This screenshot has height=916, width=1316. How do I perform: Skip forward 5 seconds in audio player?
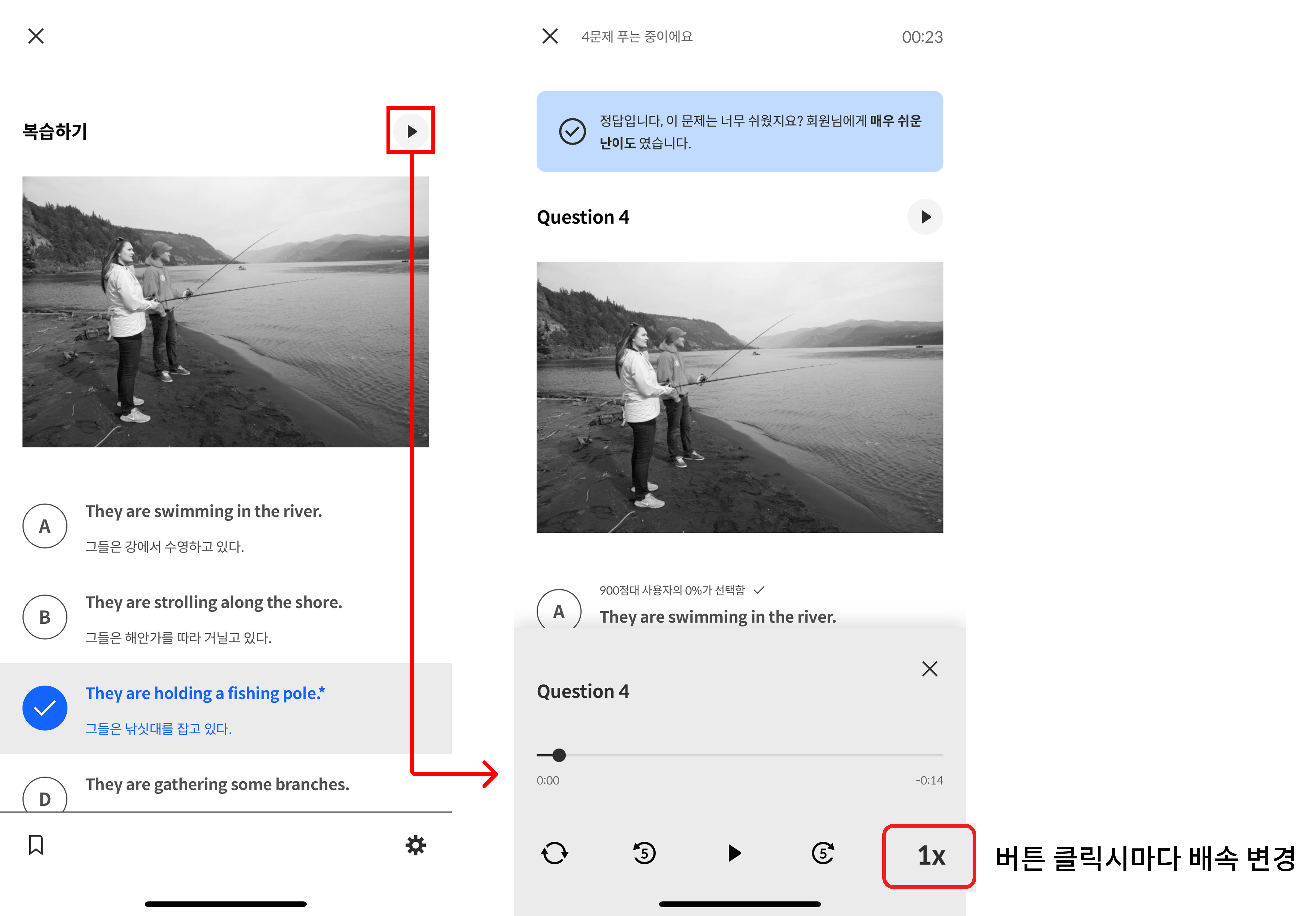823,853
